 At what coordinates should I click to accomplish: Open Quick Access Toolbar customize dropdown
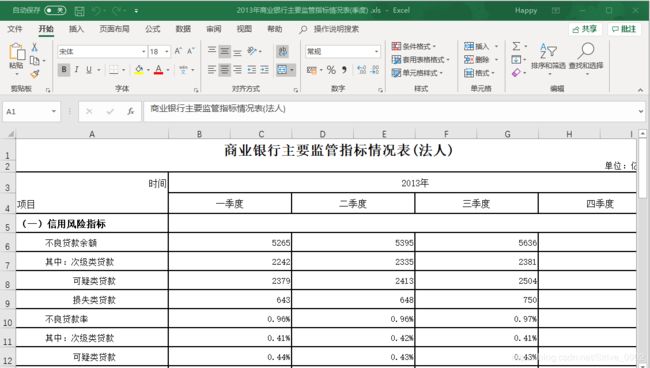point(136,11)
